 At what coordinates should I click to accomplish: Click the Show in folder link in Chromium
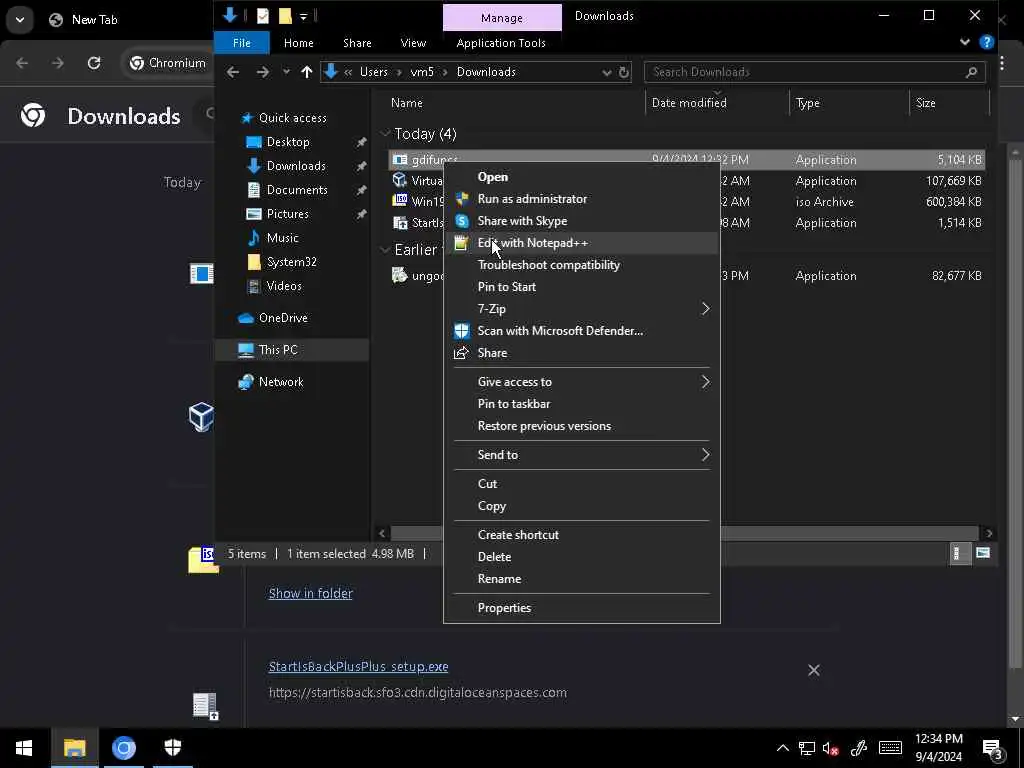[x=311, y=594]
